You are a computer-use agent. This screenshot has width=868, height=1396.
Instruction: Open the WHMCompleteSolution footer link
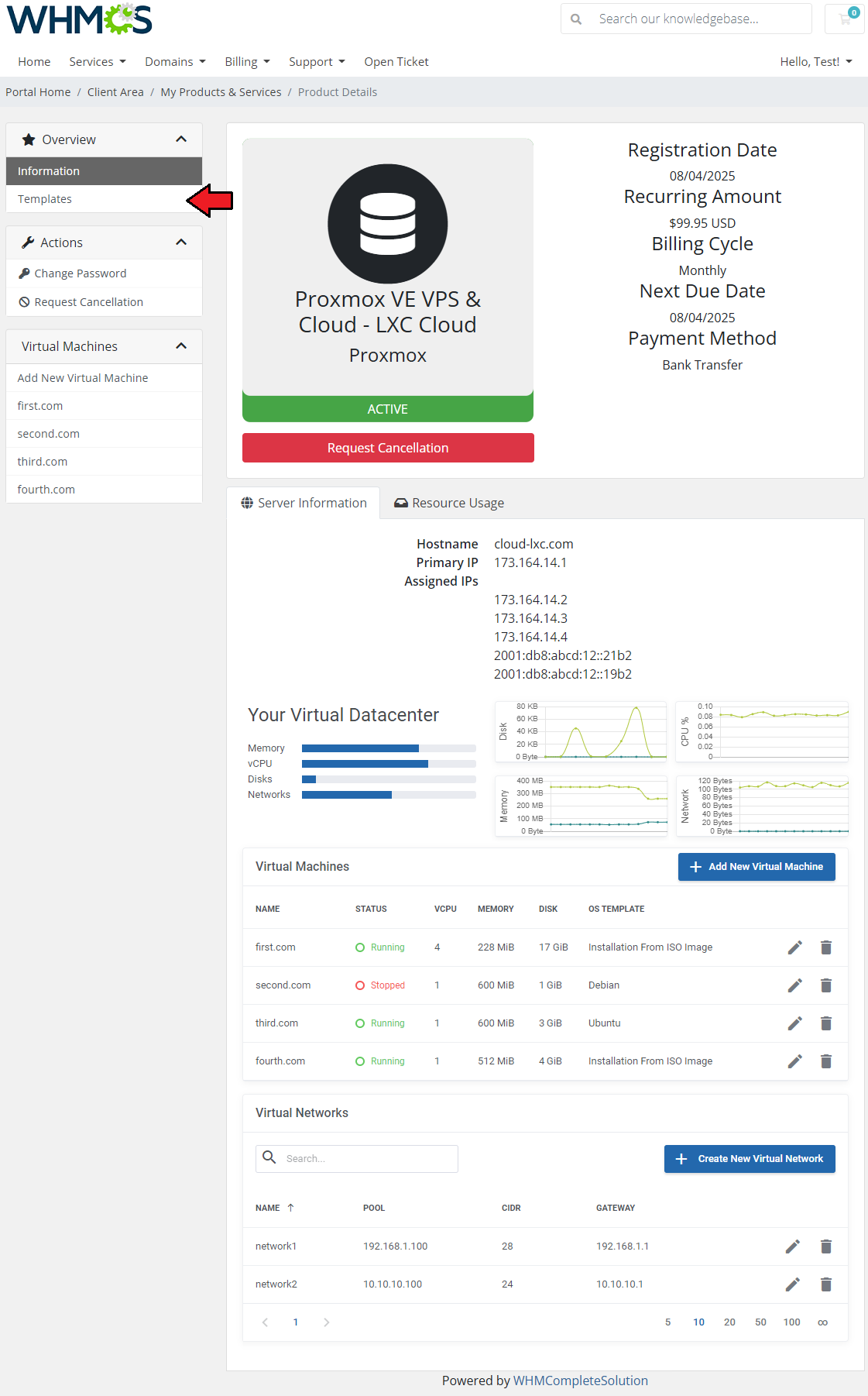click(x=581, y=1381)
